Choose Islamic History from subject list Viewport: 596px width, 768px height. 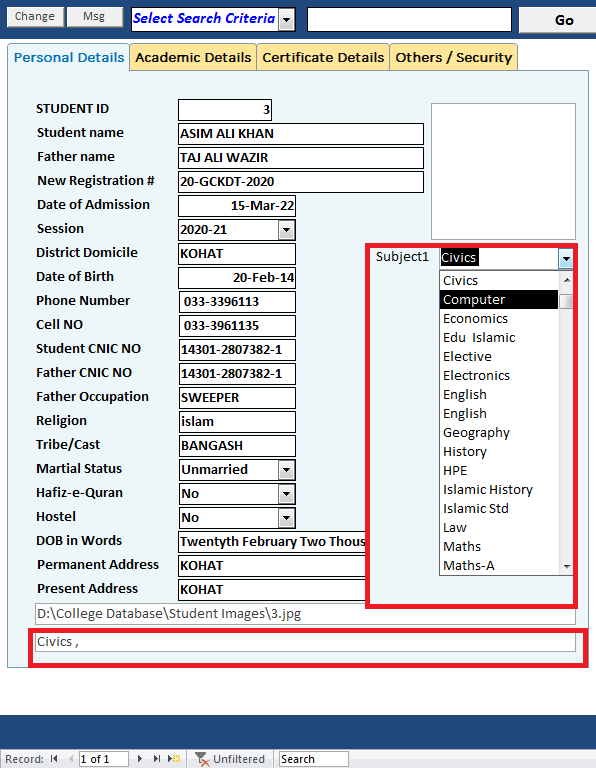[499, 490]
